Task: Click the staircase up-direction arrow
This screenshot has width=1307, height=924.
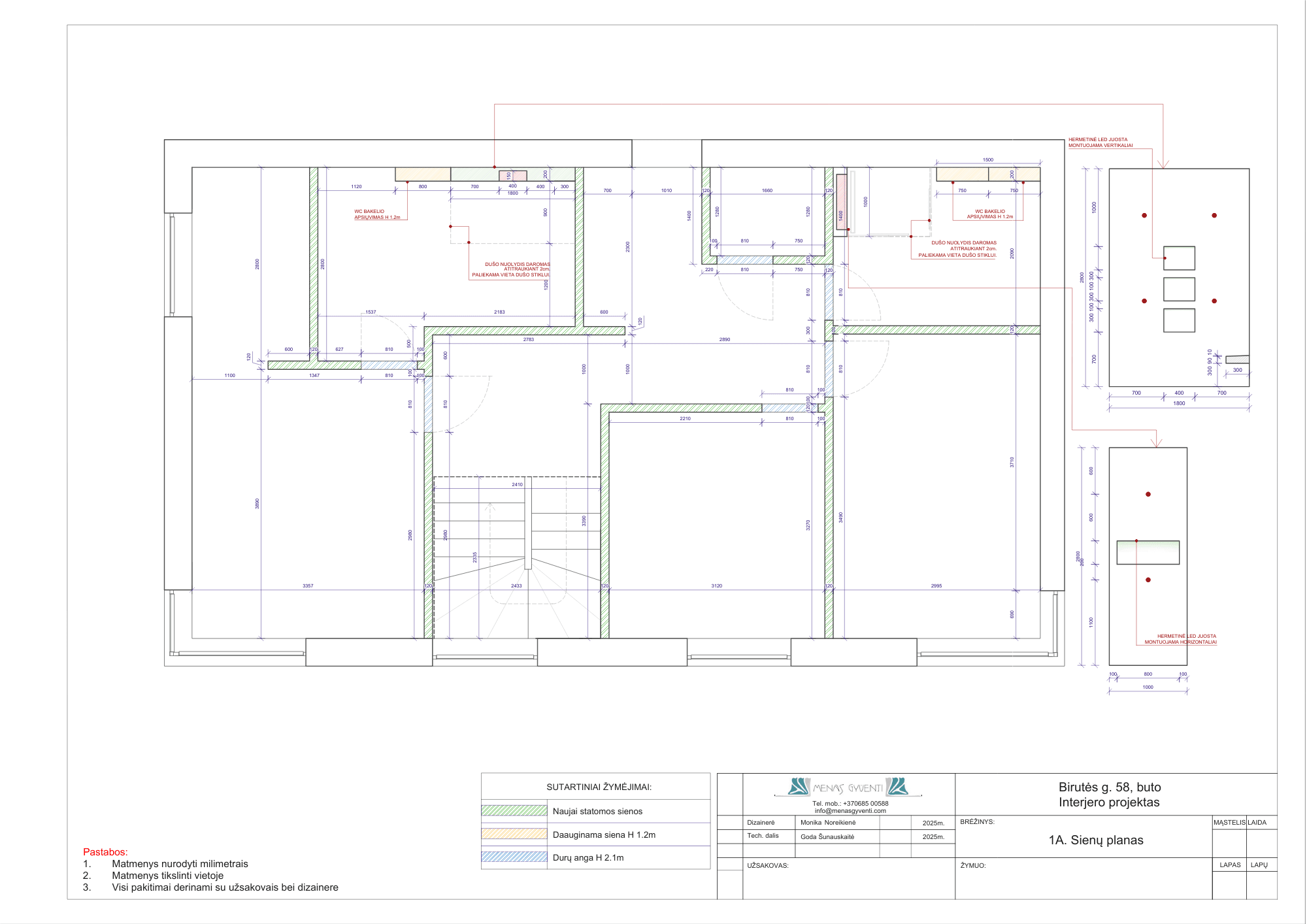Action: 489,507
